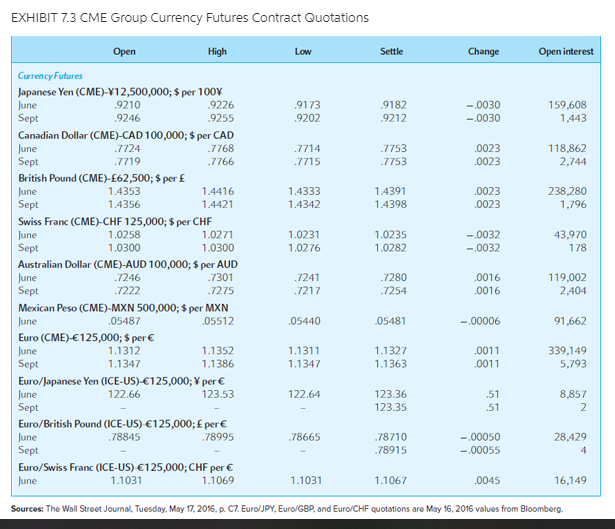Select the 'High' column header
The width and height of the screenshot is (615, 529).
pos(217,51)
